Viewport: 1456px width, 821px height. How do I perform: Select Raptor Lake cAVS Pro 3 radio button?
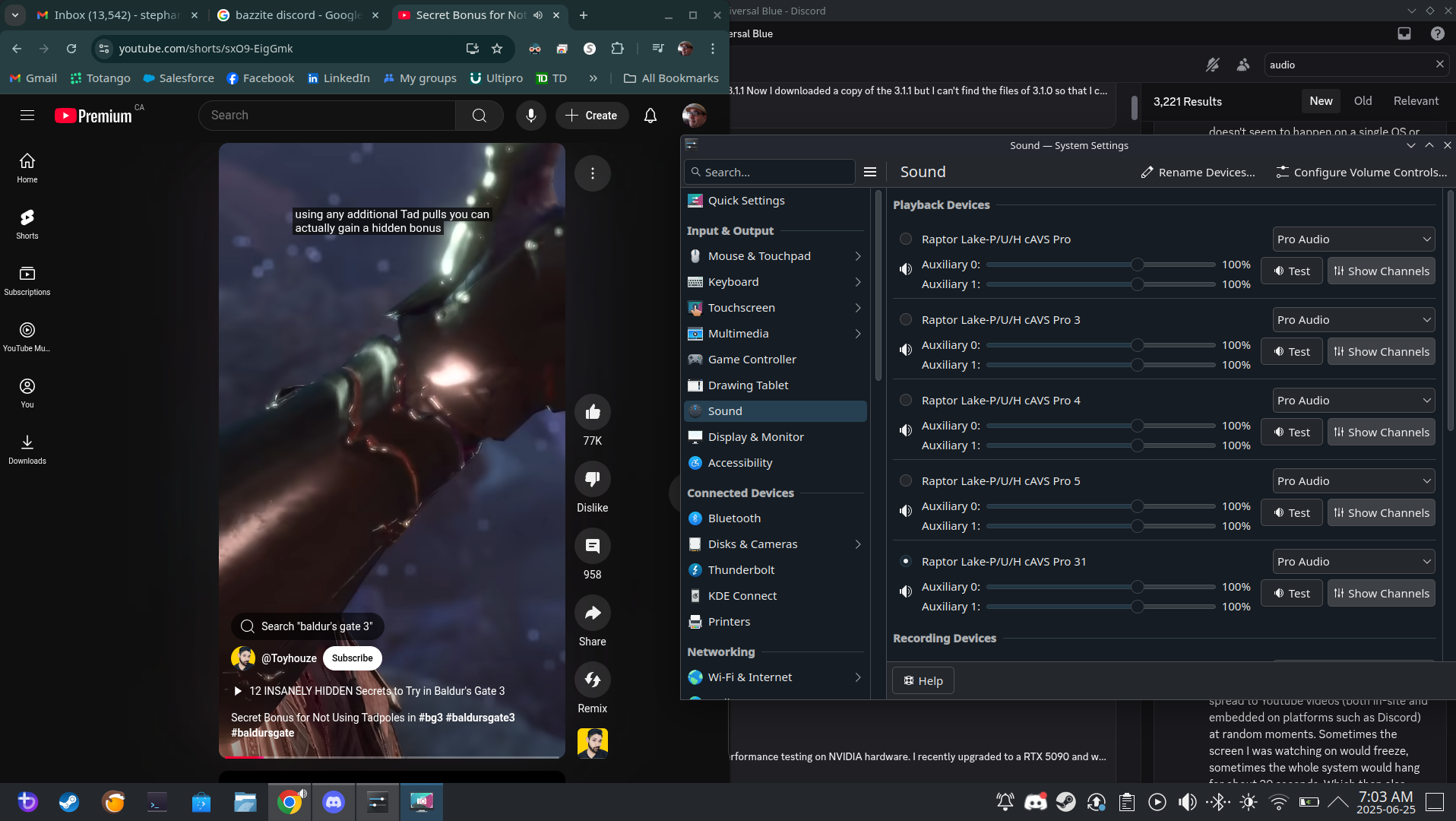906,319
